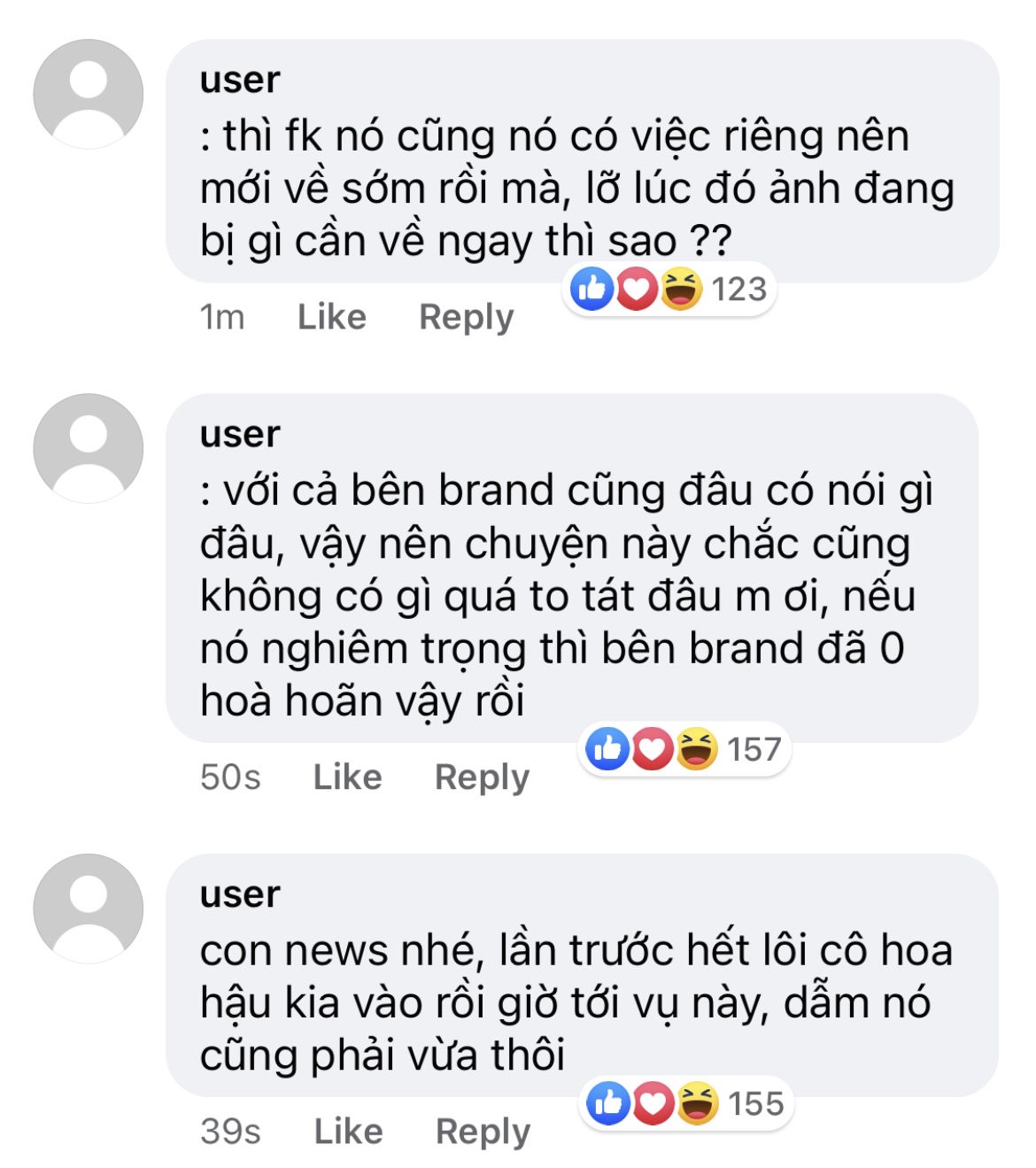Viewport: 1036px width, 1168px height.
Task: Like the comment posted 39s ago
Action: [x=348, y=1131]
